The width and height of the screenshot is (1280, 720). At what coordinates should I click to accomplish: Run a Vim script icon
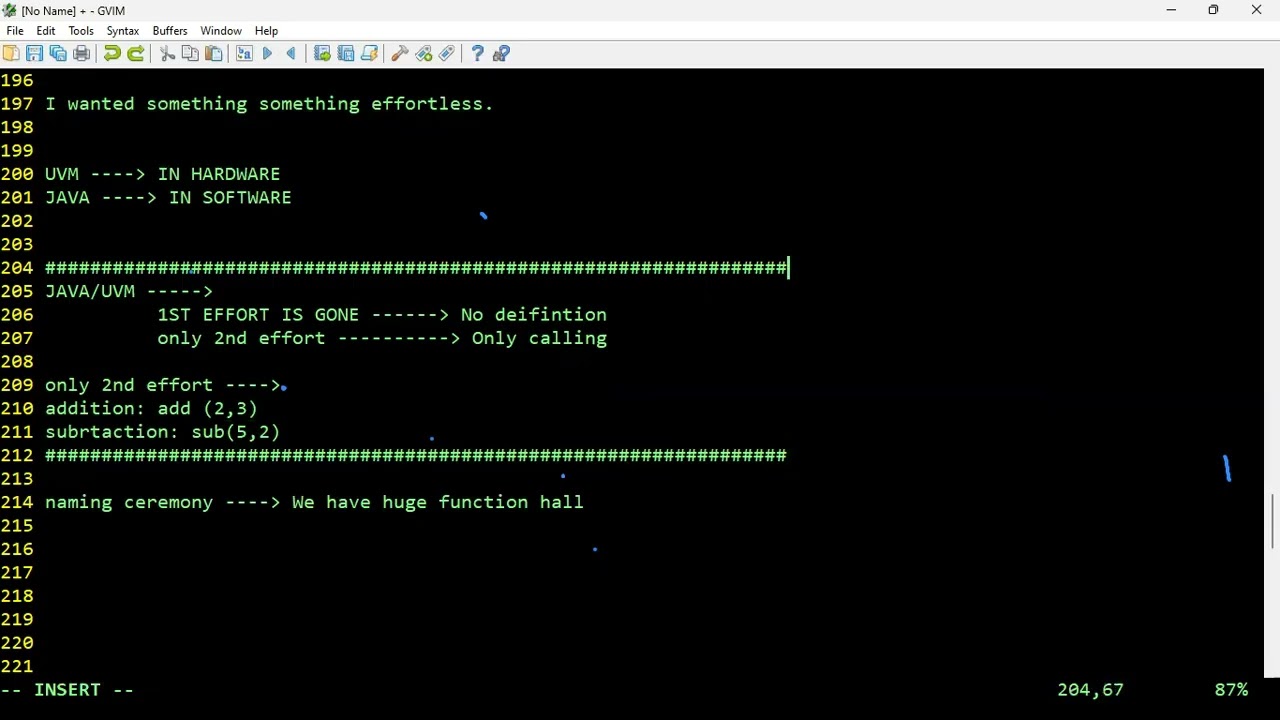[x=369, y=53]
